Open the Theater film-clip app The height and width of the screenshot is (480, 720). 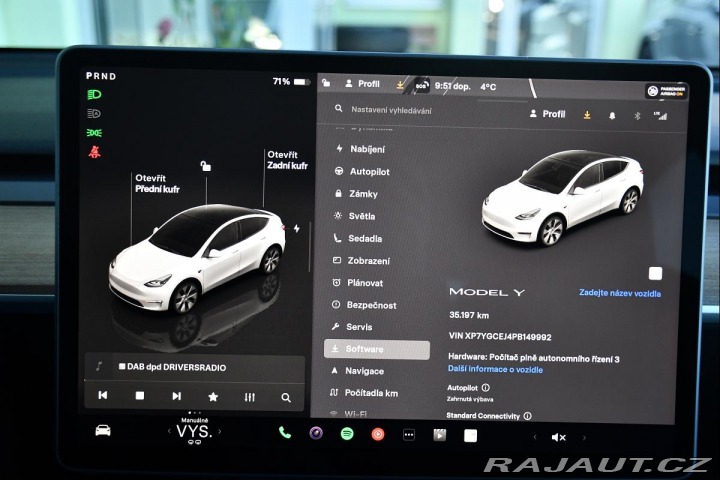point(439,435)
